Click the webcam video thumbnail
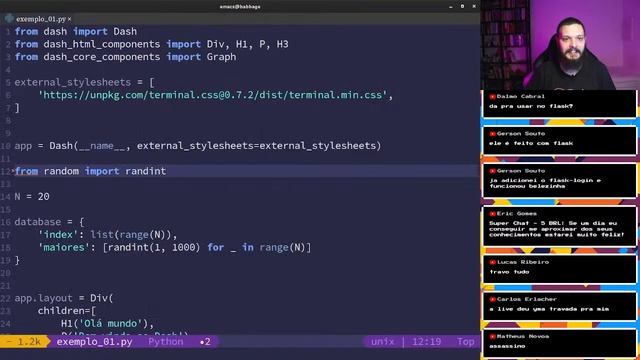The height and width of the screenshot is (360, 640). 560,45
